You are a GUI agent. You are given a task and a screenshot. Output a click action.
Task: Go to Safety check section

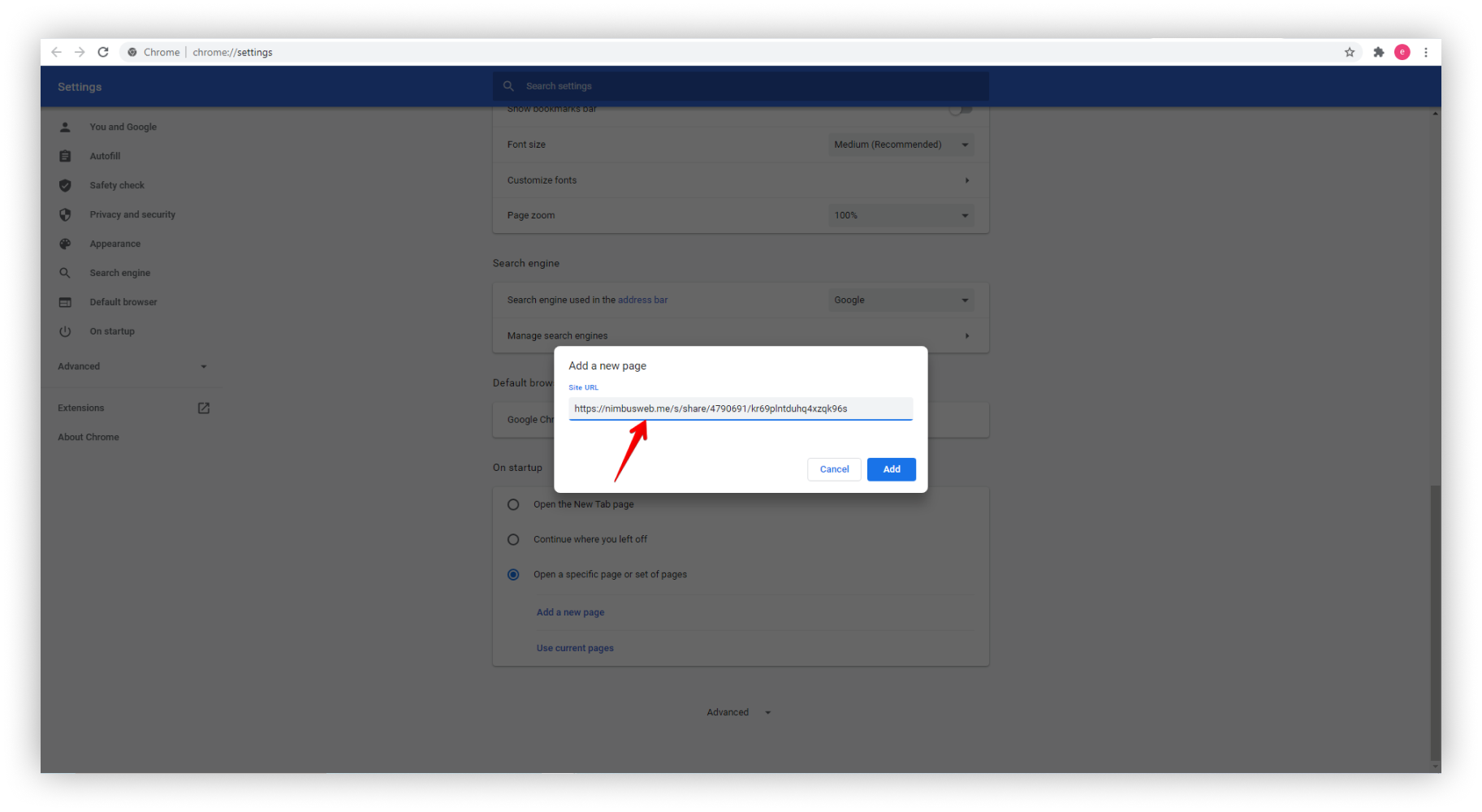click(x=117, y=185)
